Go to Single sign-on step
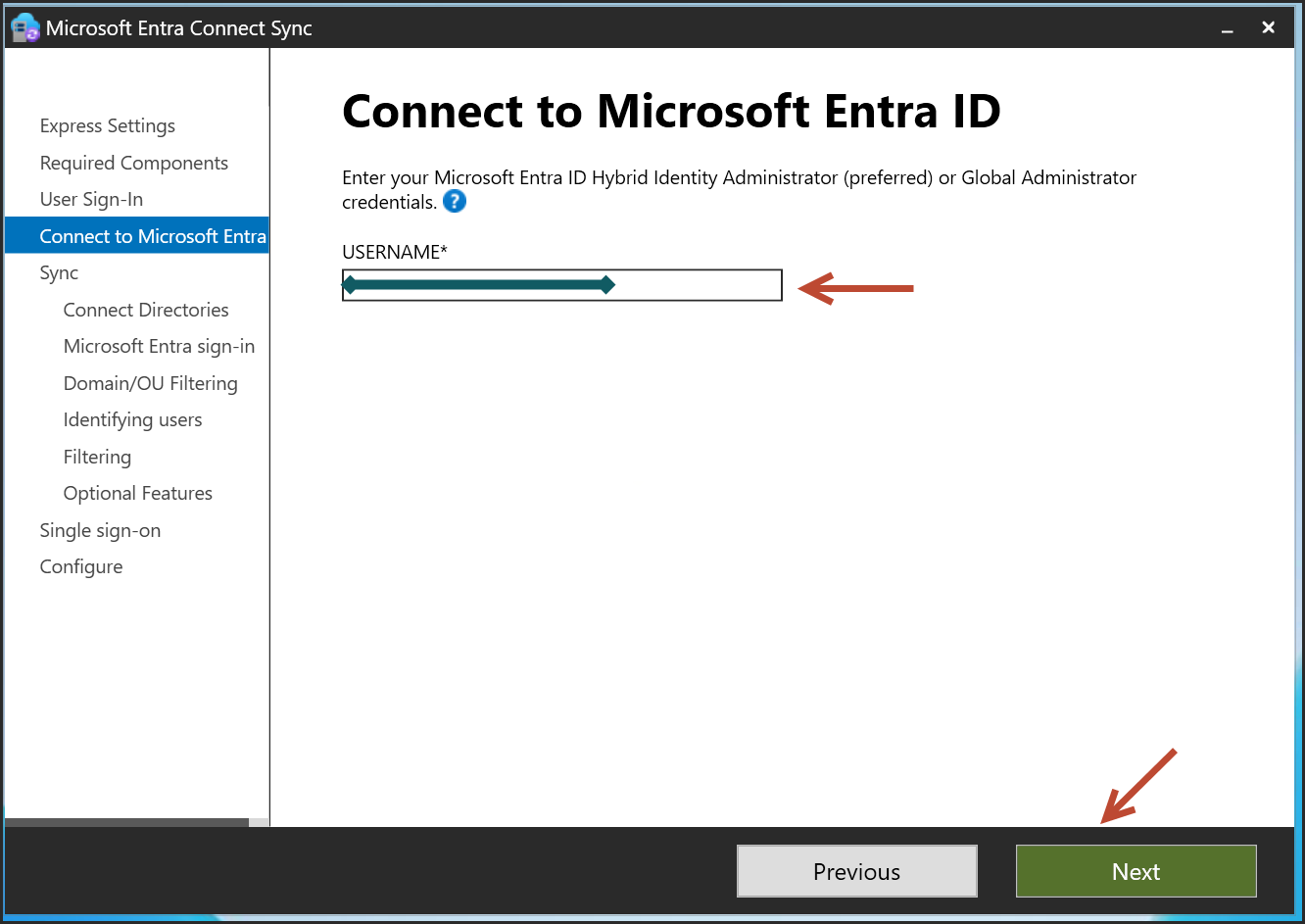The image size is (1305, 924). tap(100, 530)
